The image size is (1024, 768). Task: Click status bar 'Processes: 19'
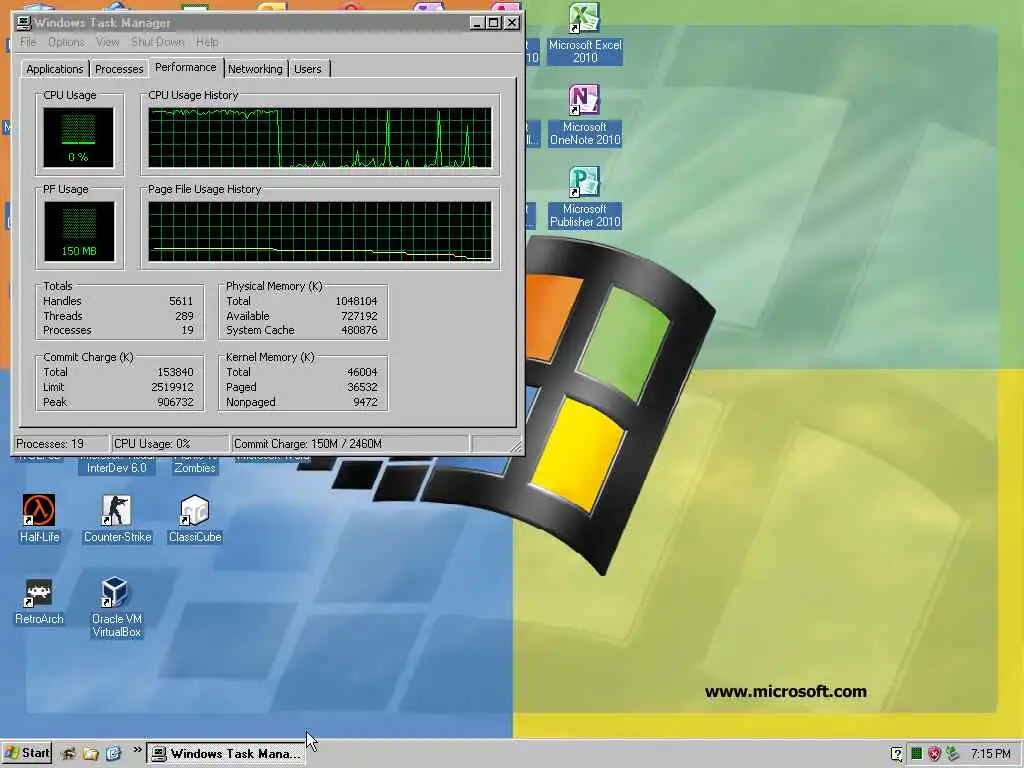(61, 444)
